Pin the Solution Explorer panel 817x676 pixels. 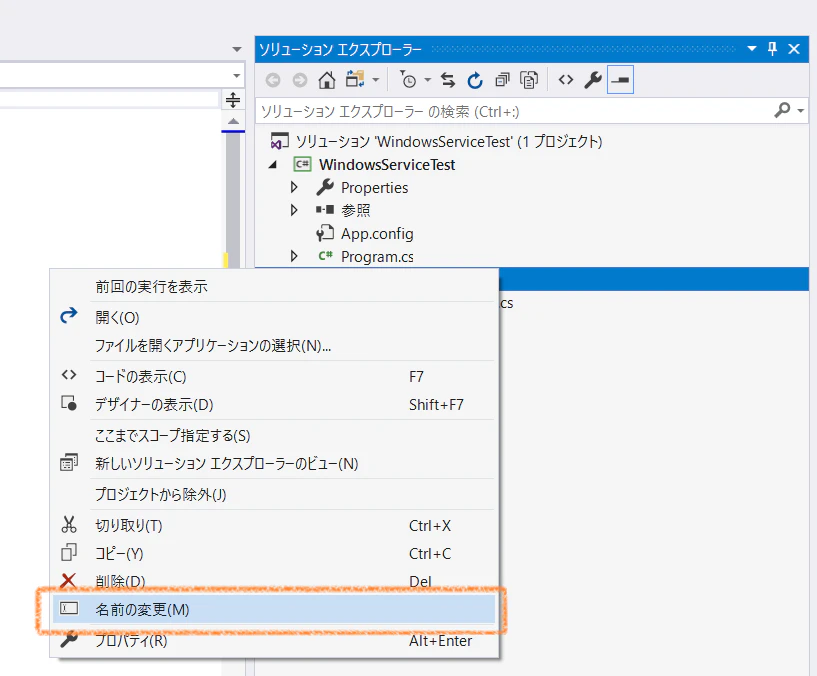click(772, 49)
